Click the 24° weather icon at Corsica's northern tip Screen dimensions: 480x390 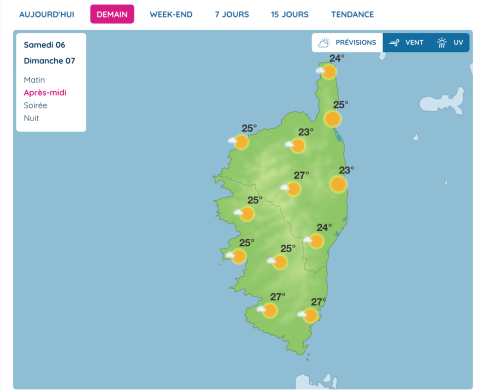click(x=327, y=71)
